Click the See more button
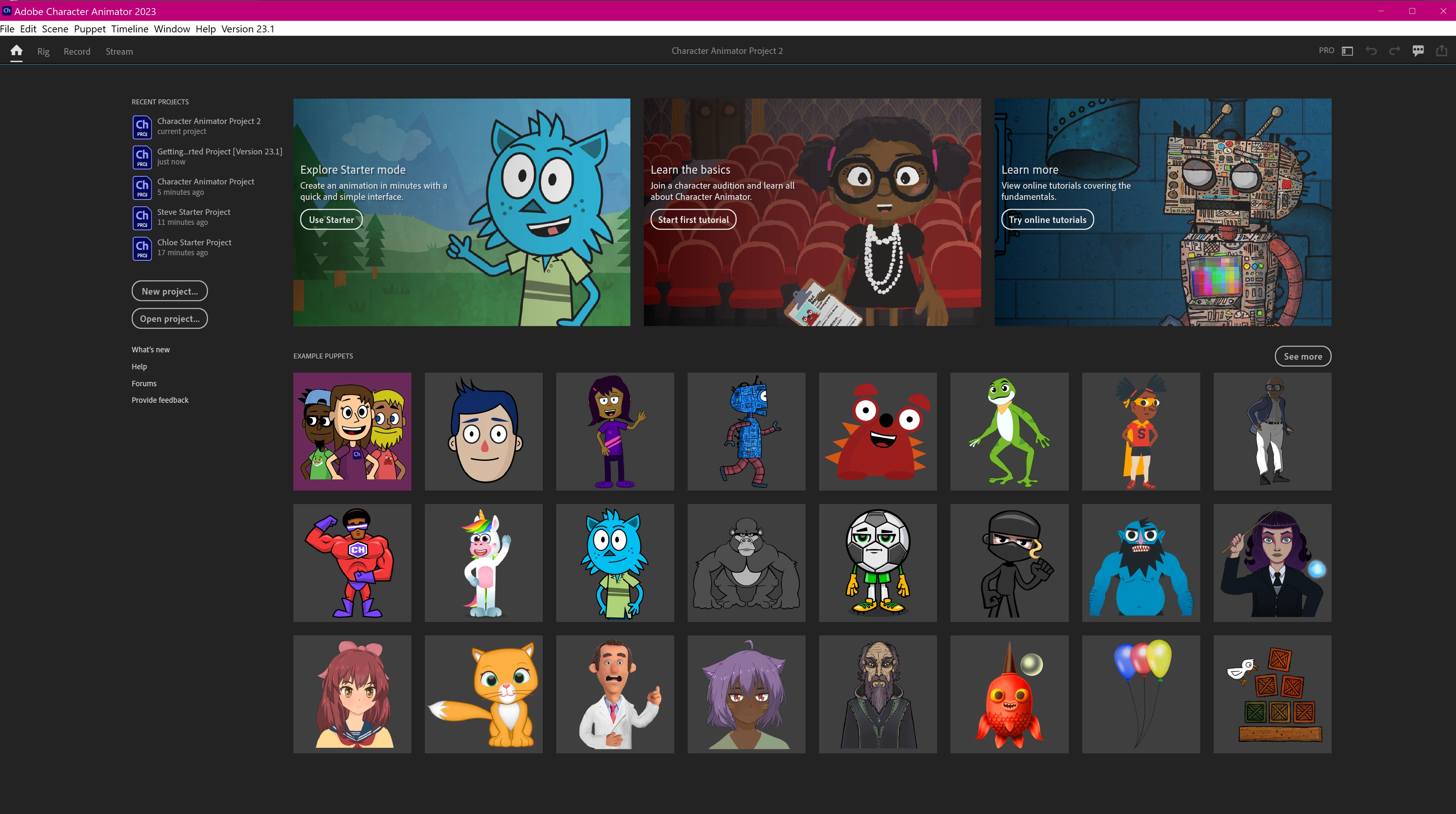The height and width of the screenshot is (814, 1456). [x=1303, y=356]
